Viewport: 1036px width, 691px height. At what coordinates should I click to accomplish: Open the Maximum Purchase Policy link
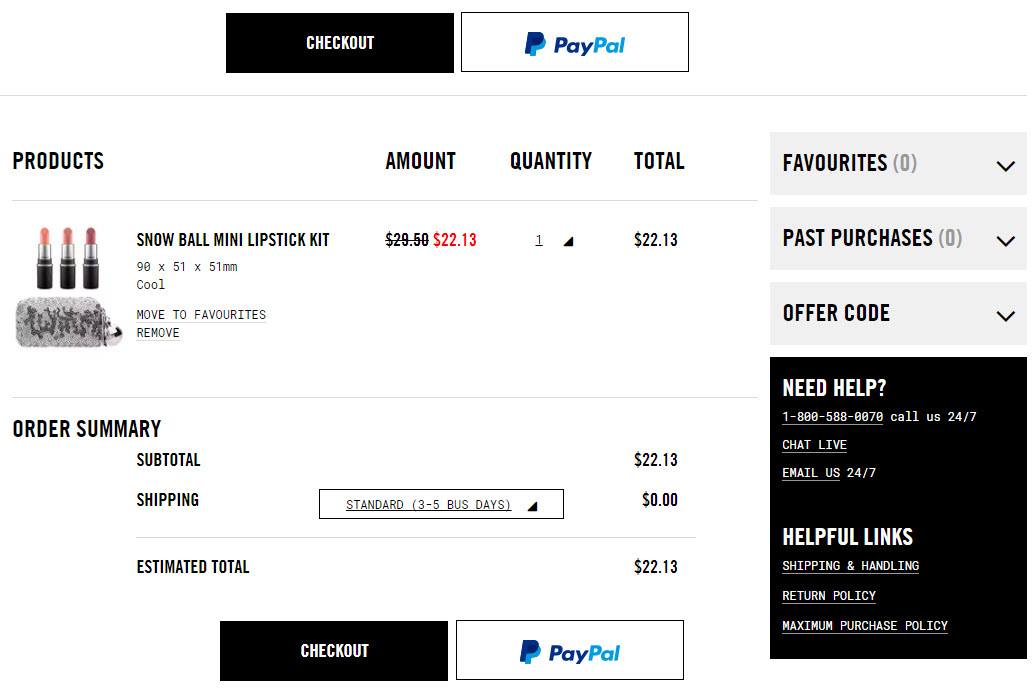pyautogui.click(x=865, y=626)
